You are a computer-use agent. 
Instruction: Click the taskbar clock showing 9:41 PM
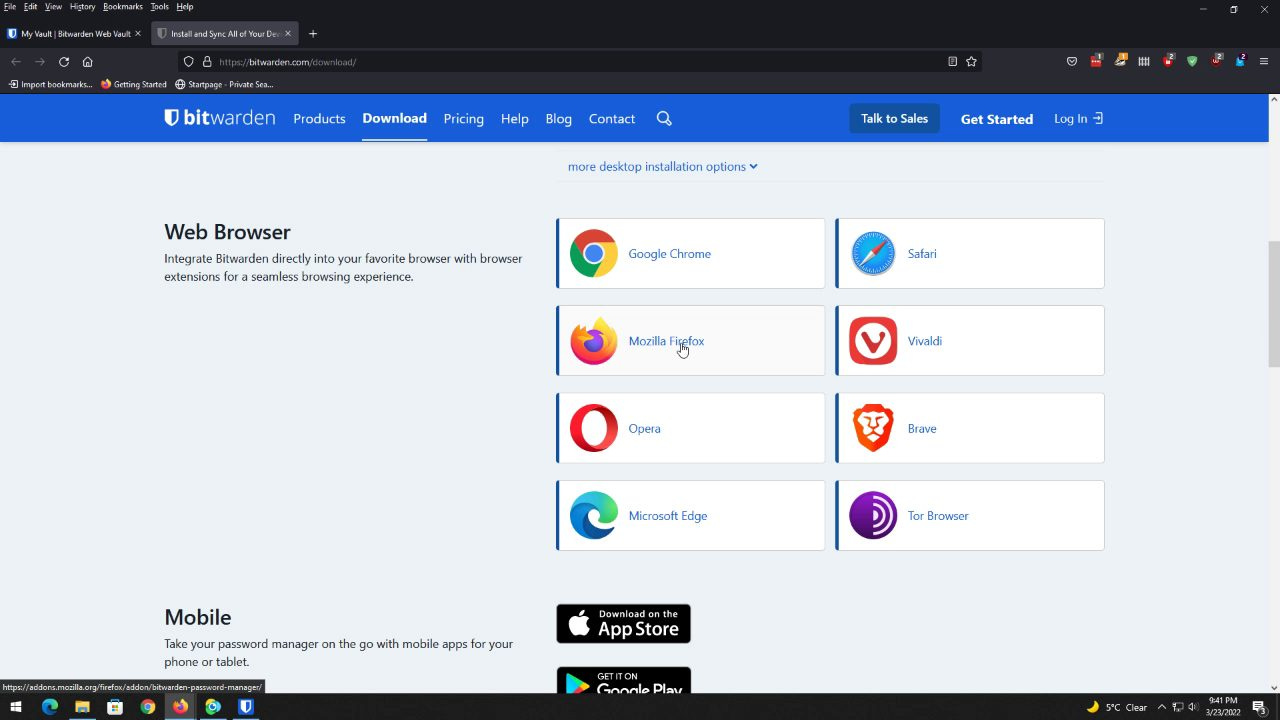pyautogui.click(x=1224, y=707)
